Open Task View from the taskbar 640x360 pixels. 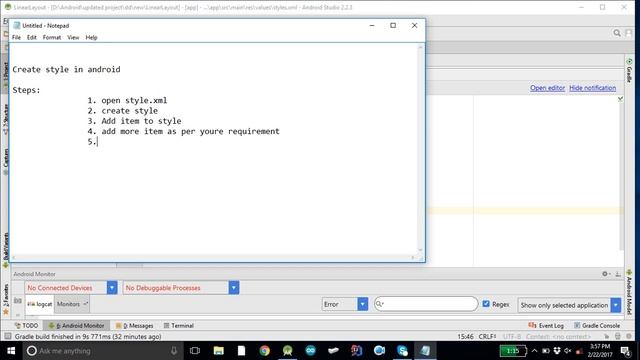tap(195, 351)
